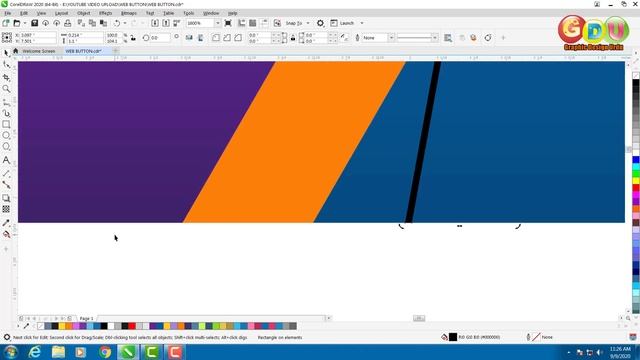
Task: Click the Export icon
Action: (x=166, y=23)
